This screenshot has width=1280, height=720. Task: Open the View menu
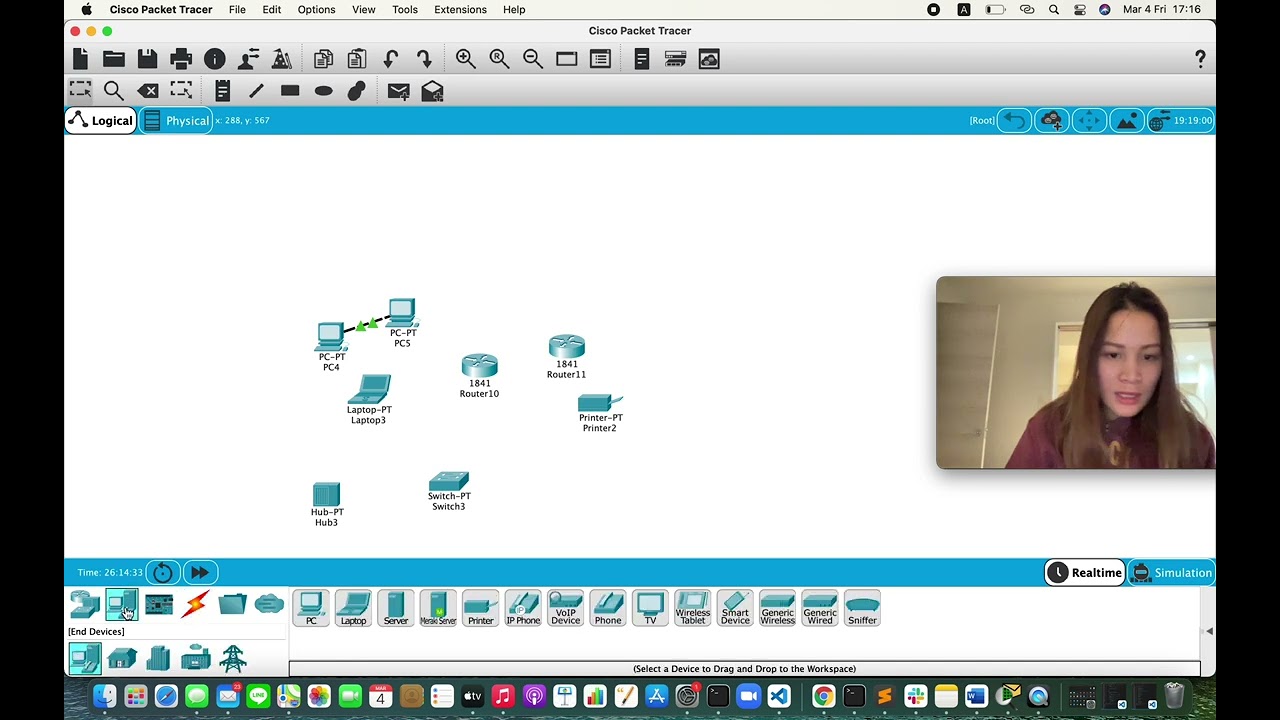click(364, 10)
